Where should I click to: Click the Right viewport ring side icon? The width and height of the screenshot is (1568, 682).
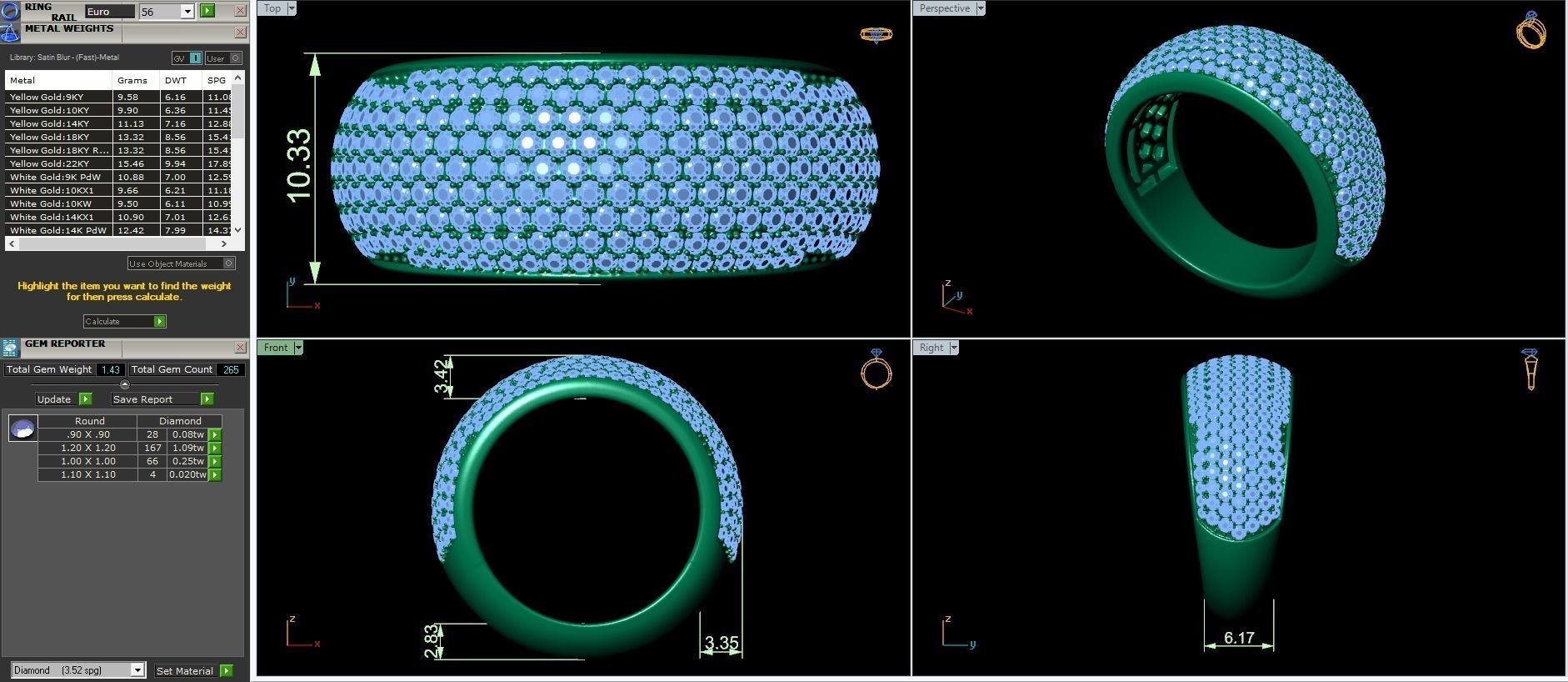[1531, 369]
